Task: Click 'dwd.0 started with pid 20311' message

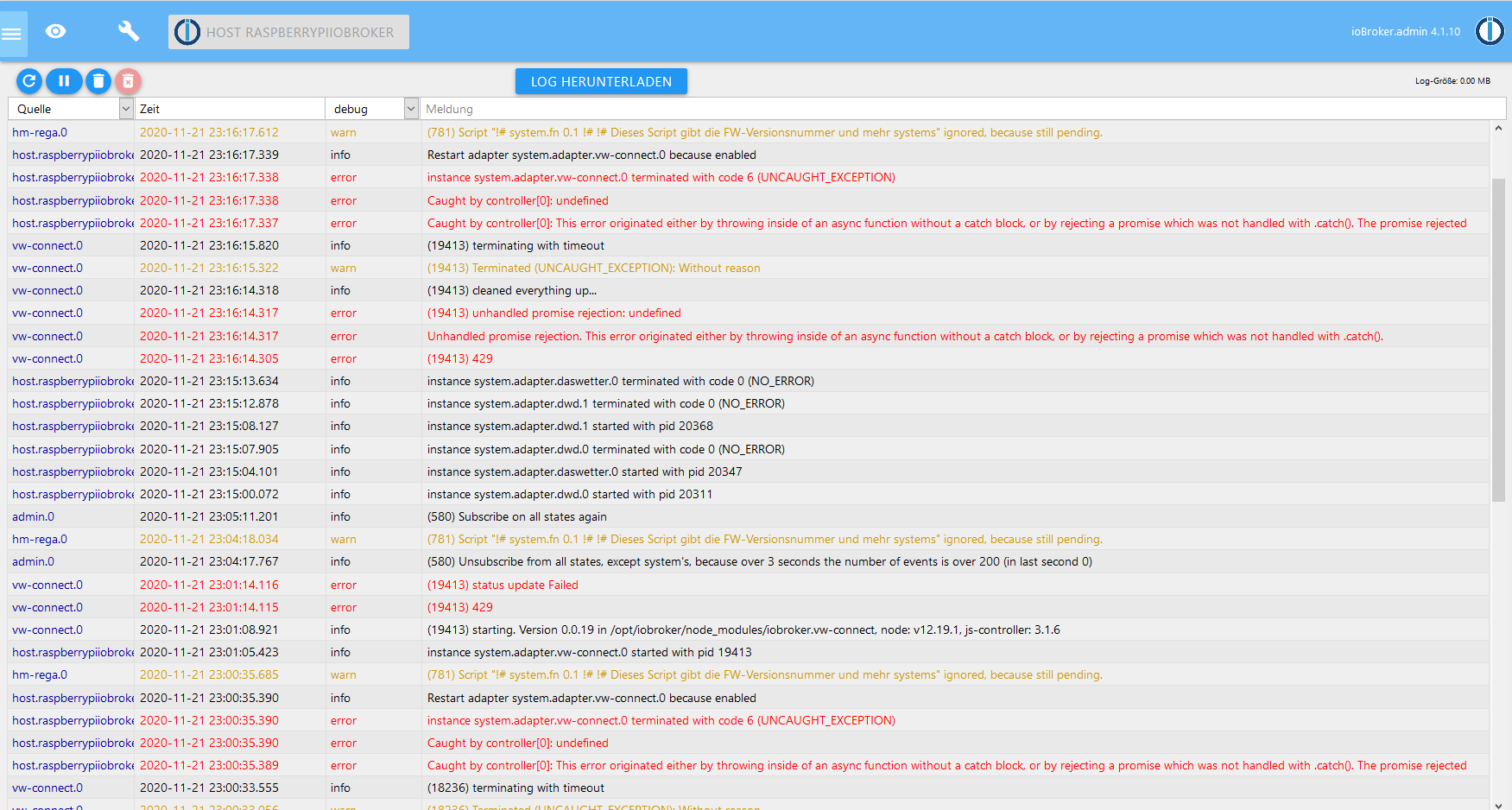Action: 570,494
